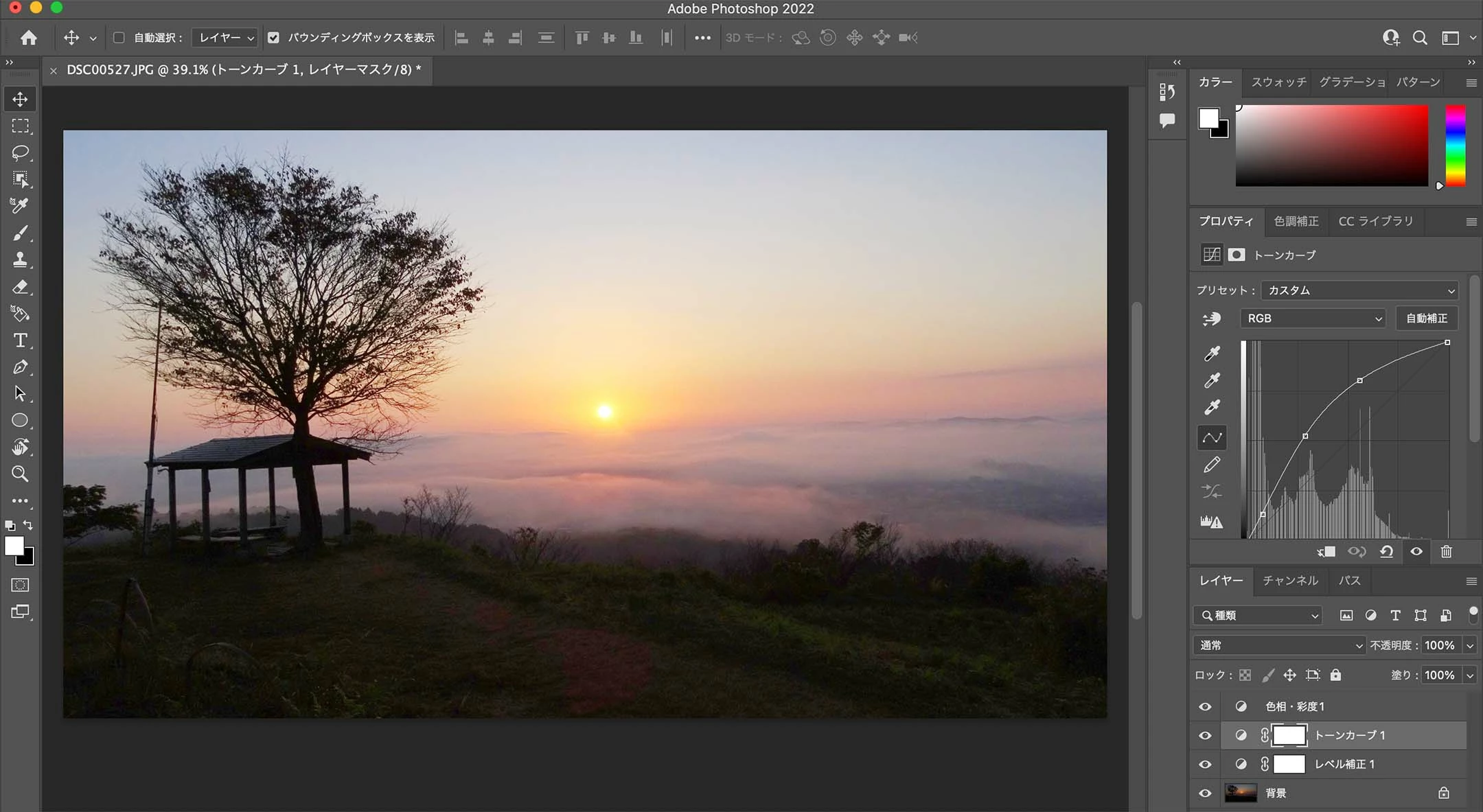
Task: Hide the 背景 layer visibility
Action: tap(1205, 793)
